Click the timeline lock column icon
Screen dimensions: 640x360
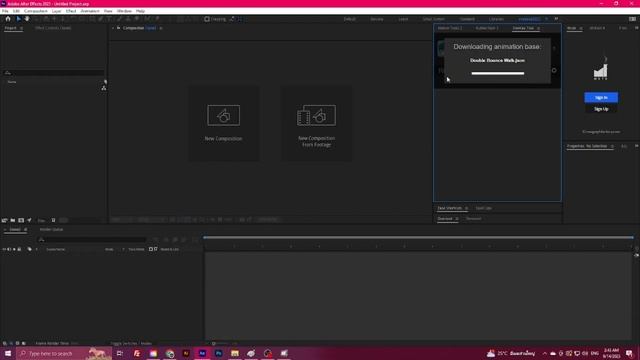(19, 249)
